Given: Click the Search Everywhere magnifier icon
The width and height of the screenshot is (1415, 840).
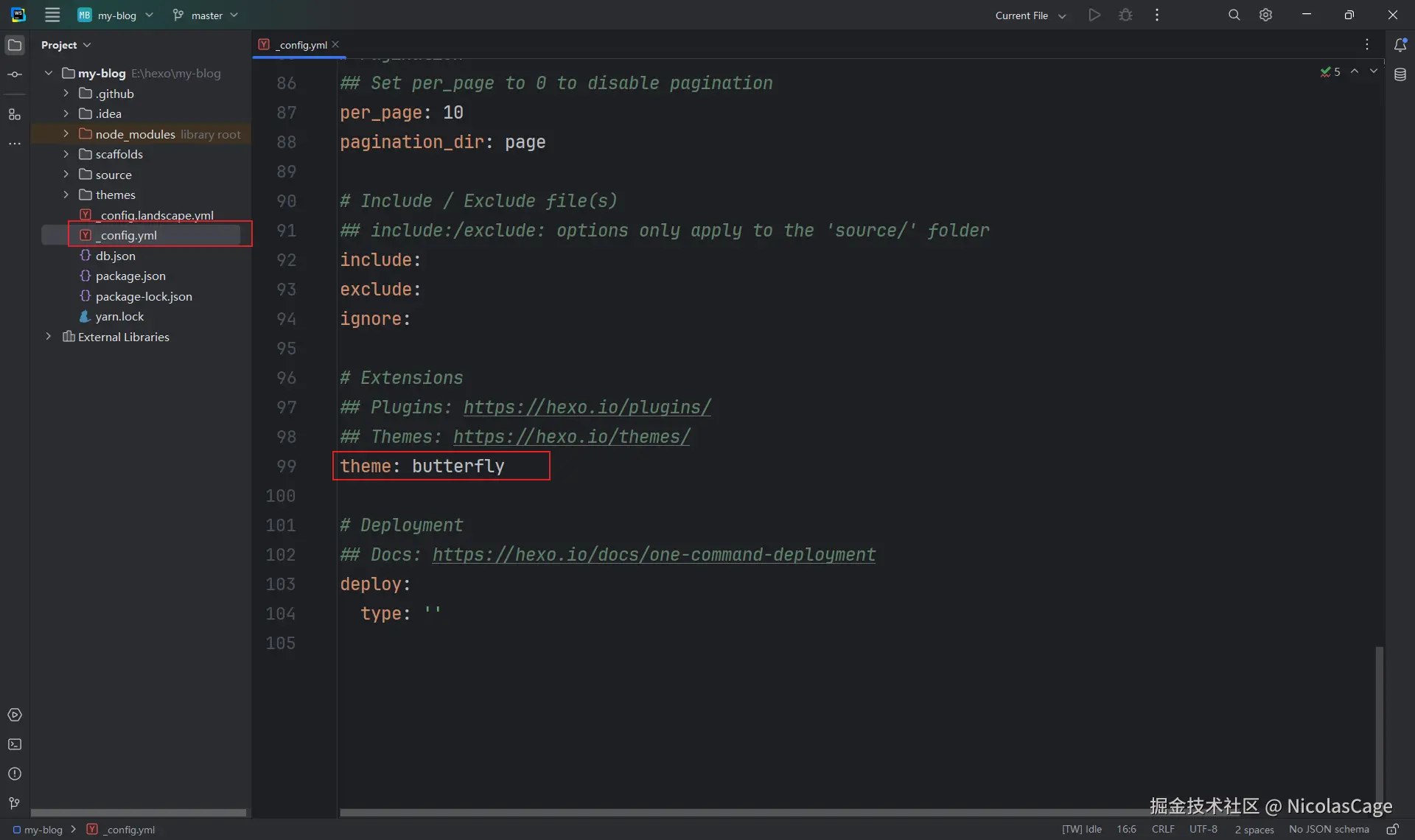Looking at the screenshot, I should pyautogui.click(x=1234, y=15).
